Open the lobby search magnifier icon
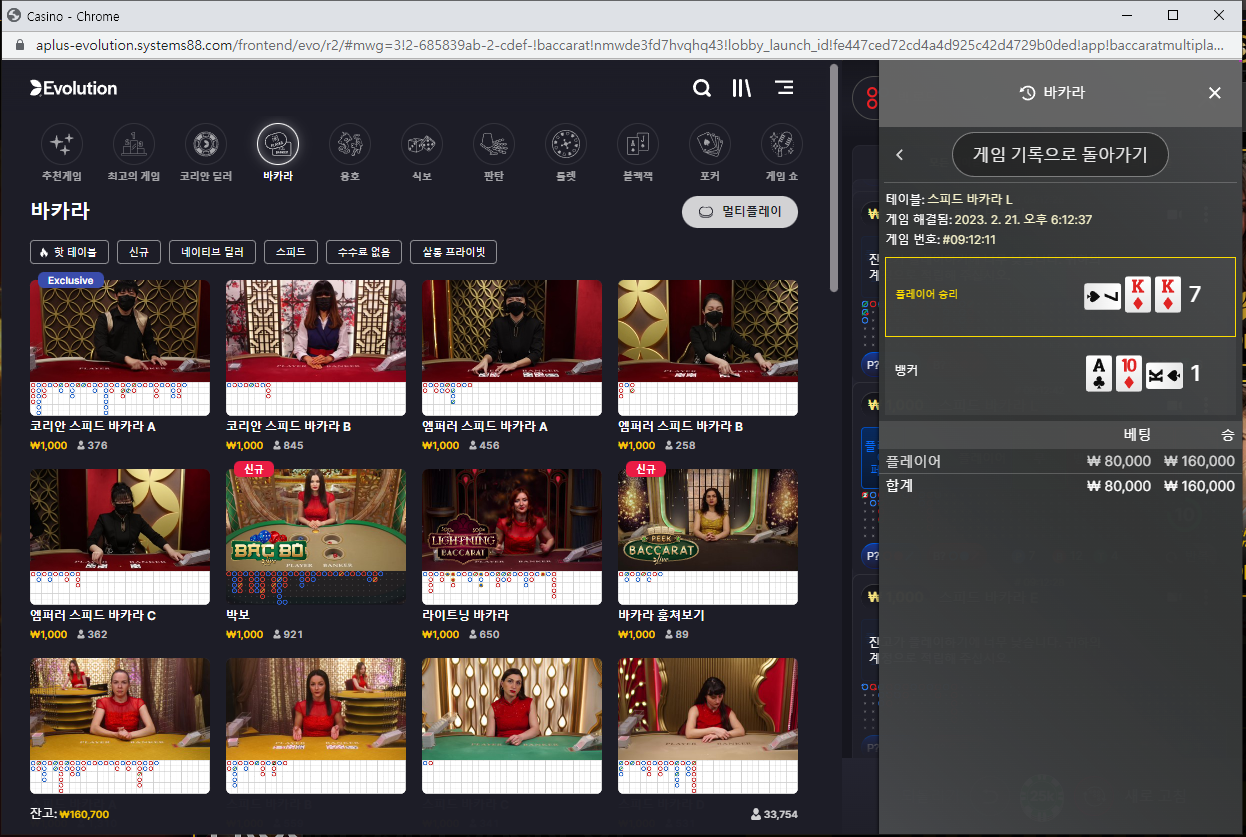 click(x=702, y=88)
